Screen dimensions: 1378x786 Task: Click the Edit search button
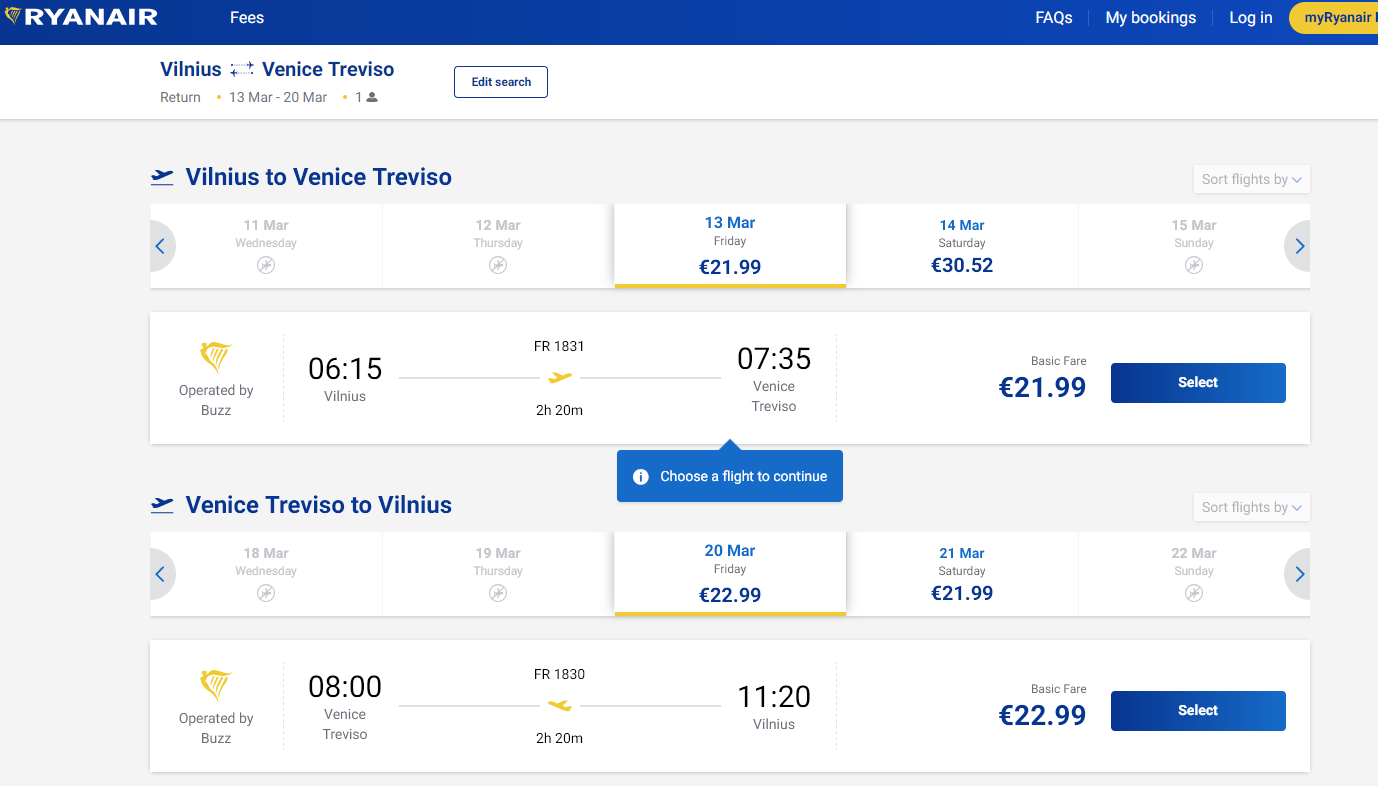click(501, 82)
